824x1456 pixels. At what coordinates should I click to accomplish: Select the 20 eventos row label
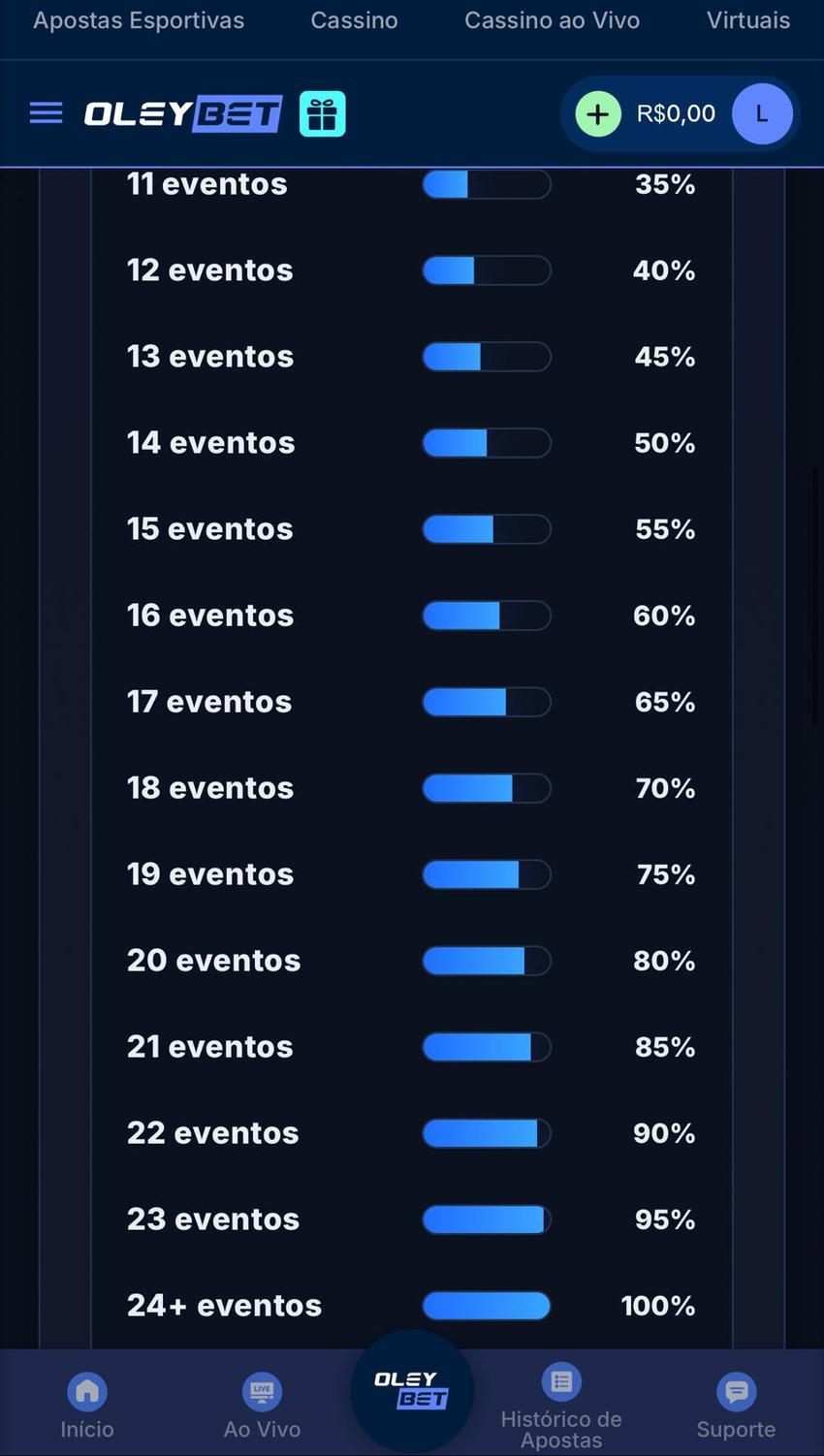pos(214,961)
